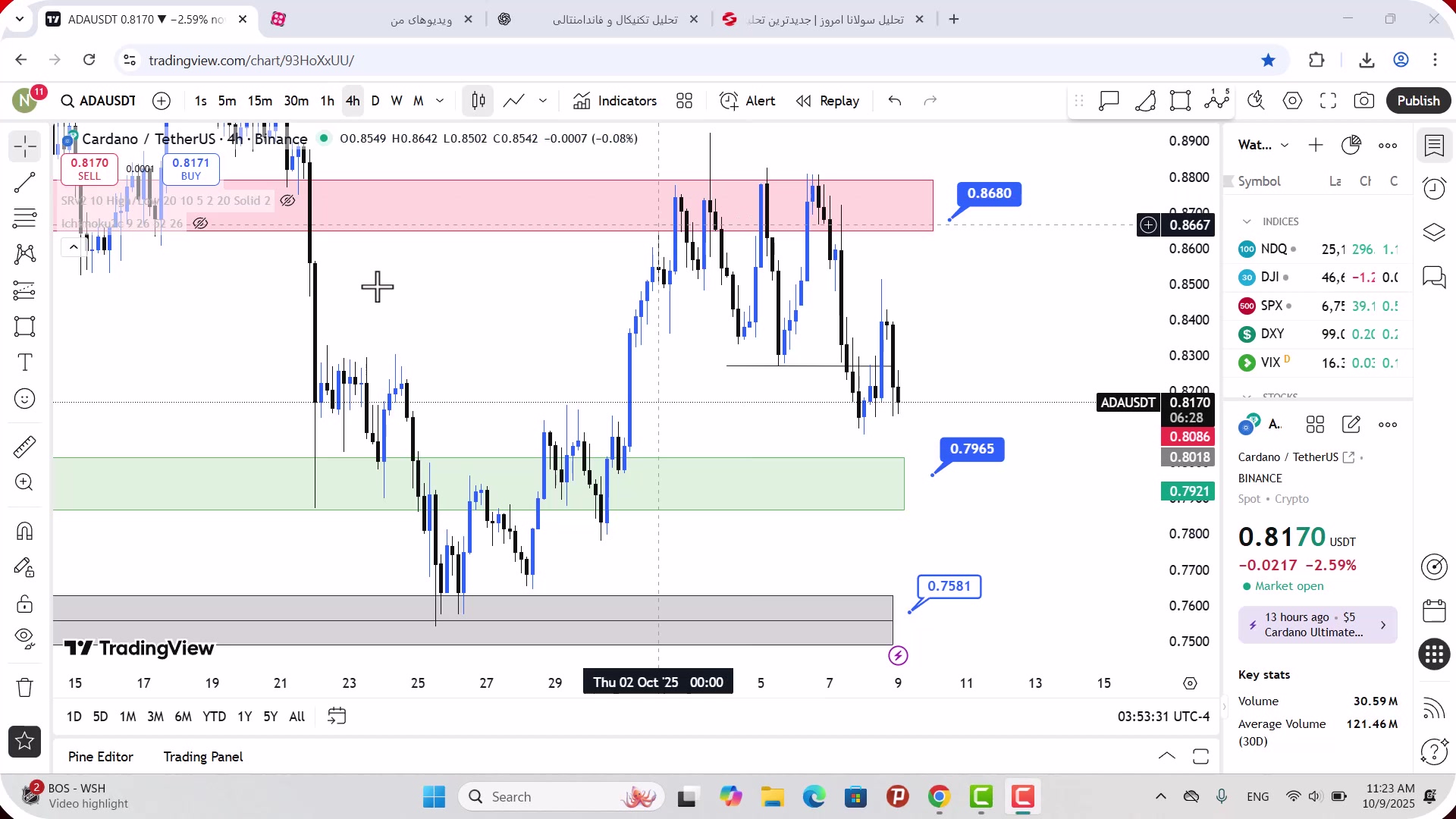
Task: Open the emoji and icons tool
Action: 25,399
